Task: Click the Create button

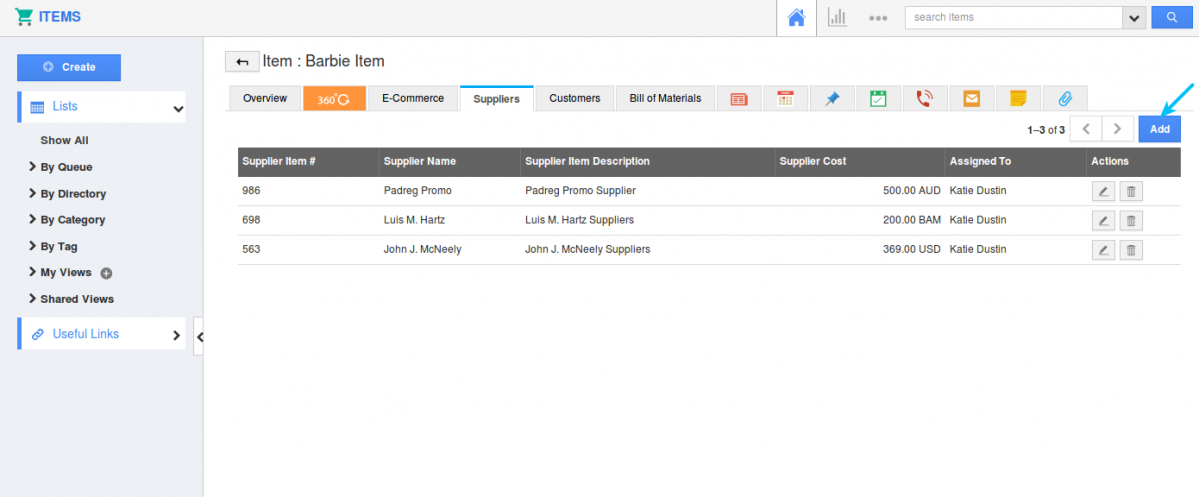Action: click(x=69, y=67)
